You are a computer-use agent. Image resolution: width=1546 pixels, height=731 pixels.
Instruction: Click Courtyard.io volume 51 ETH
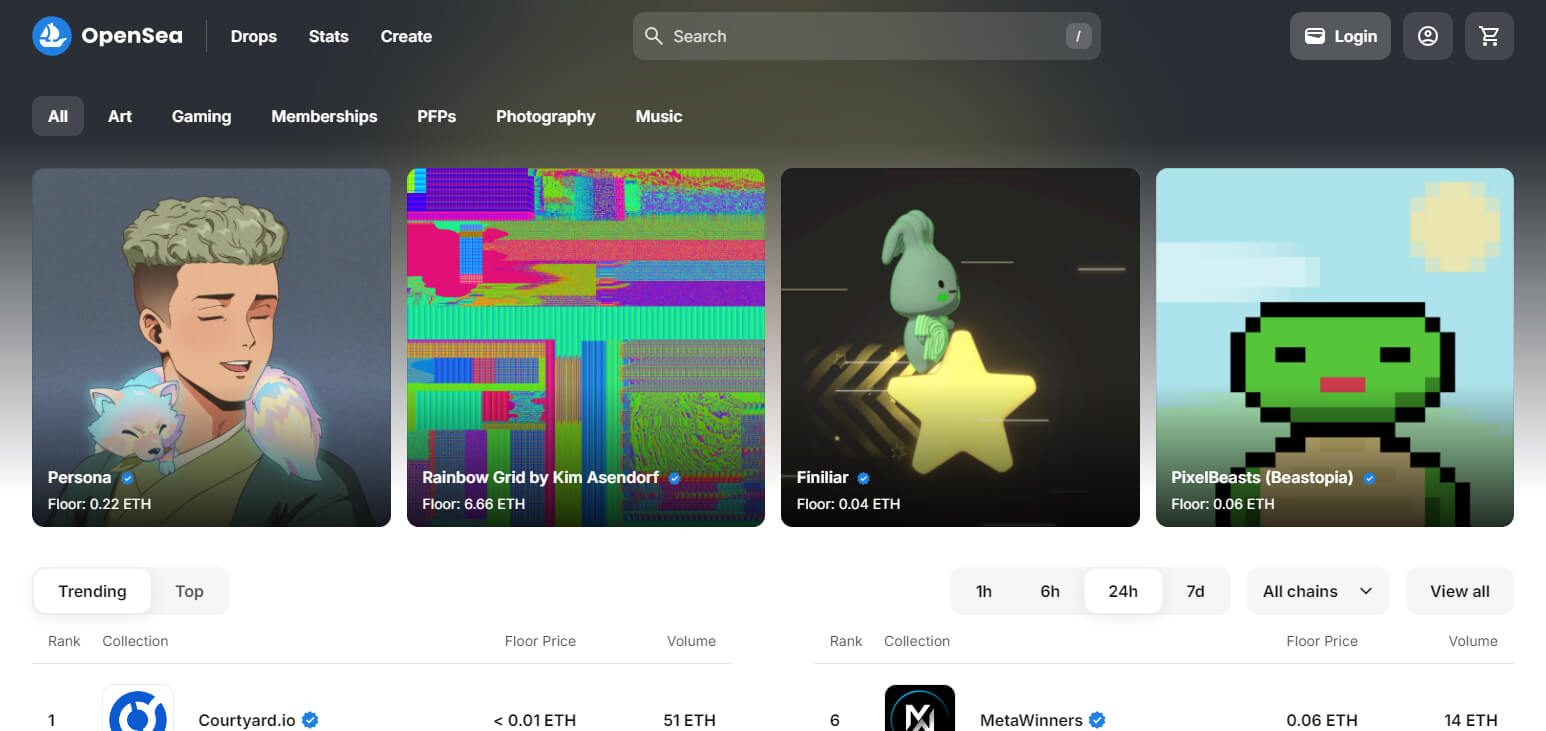[690, 720]
